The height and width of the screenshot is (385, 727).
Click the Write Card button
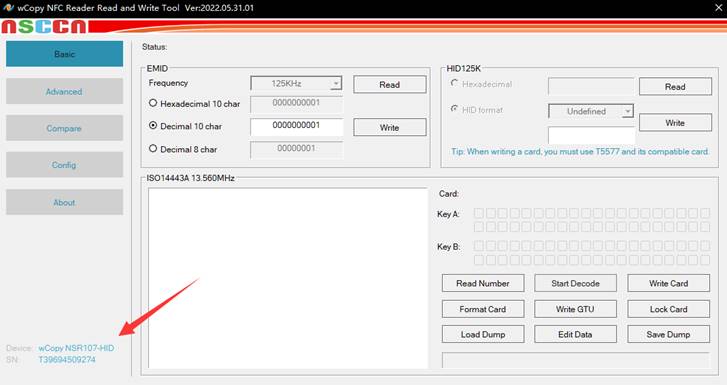(669, 283)
